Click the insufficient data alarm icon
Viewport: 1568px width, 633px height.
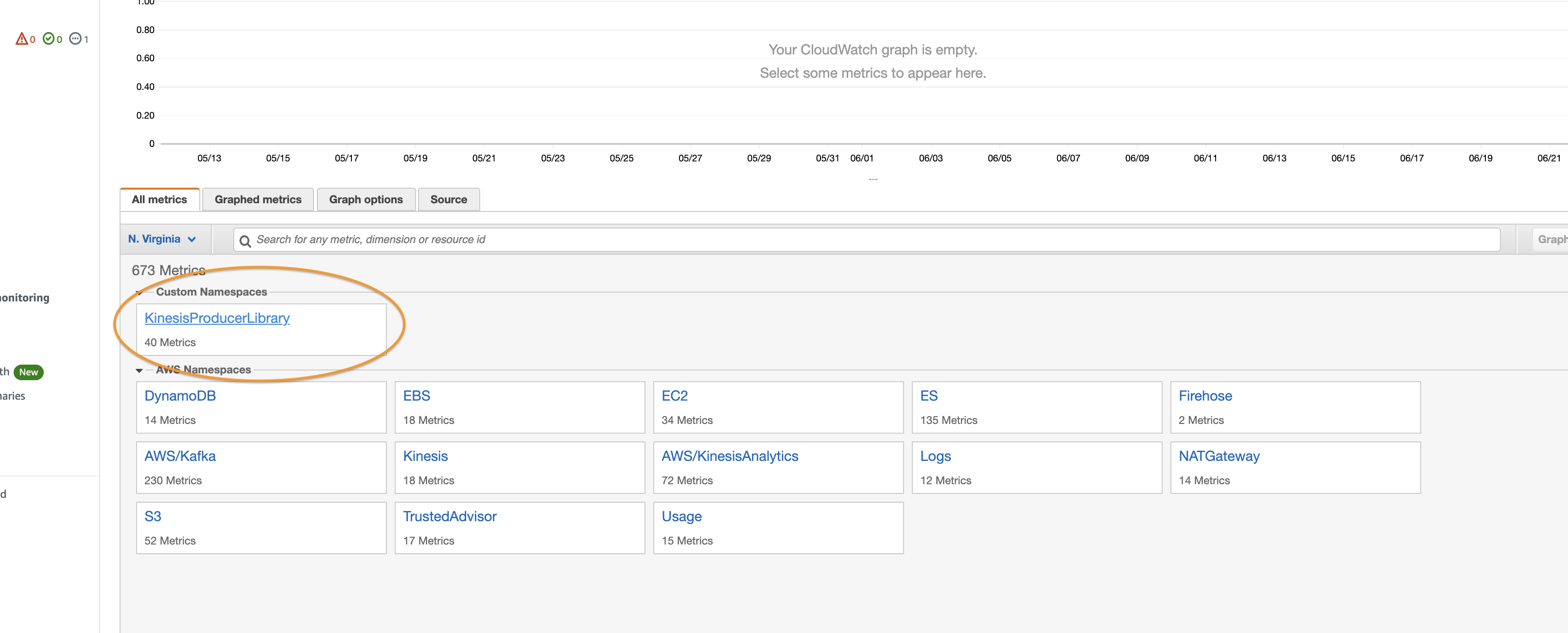coord(75,38)
